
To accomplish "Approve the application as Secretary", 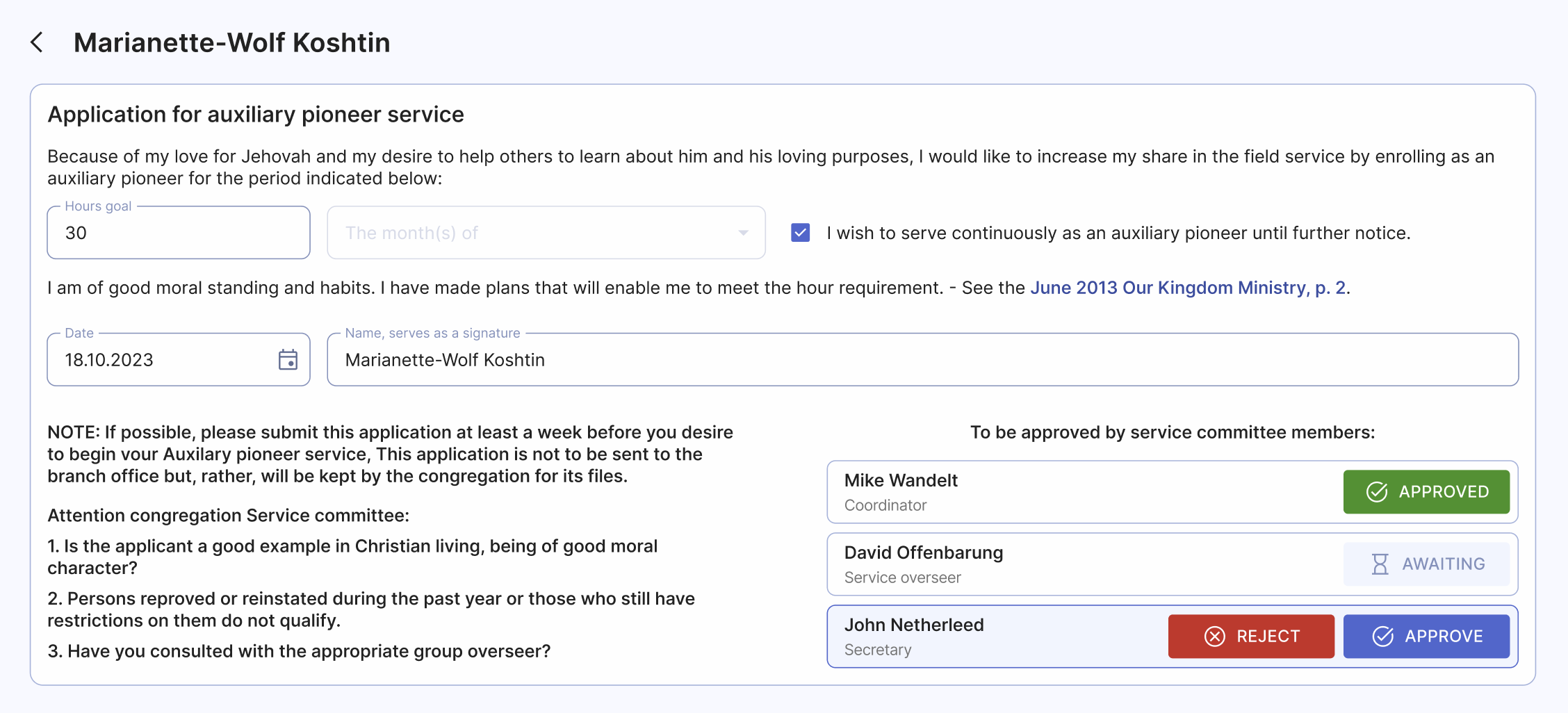I will [1426, 636].
